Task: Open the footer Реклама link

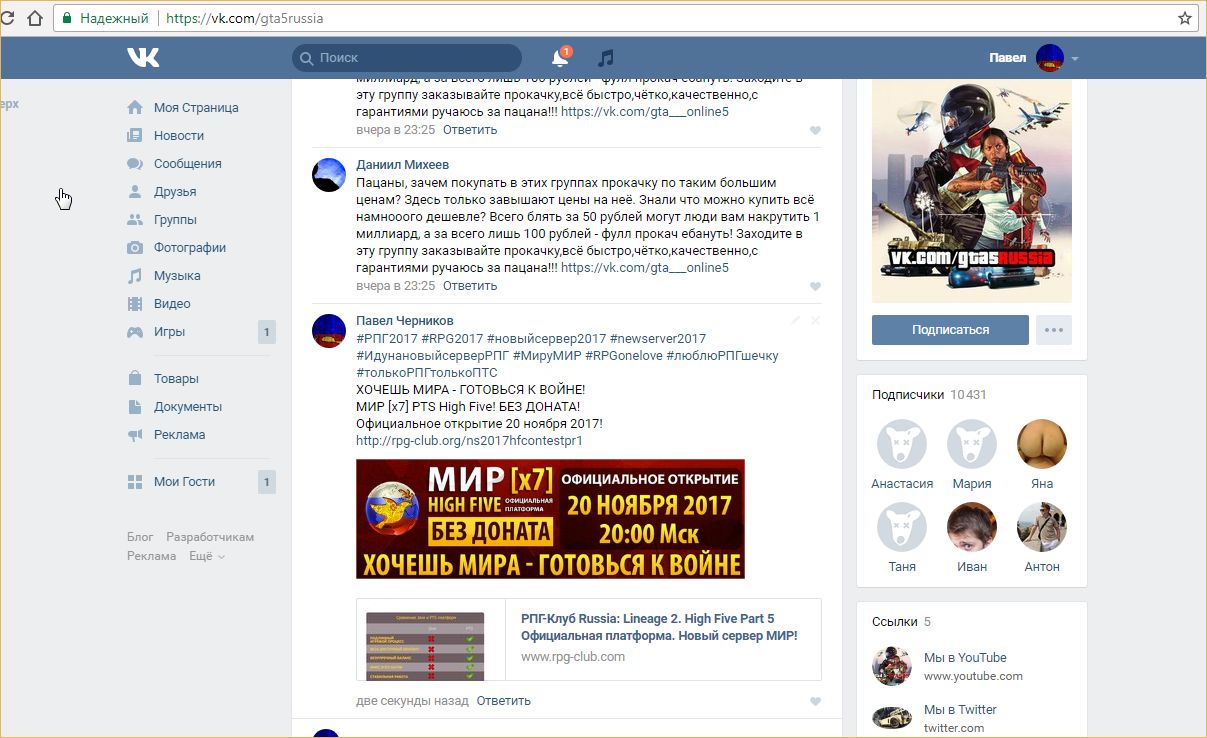Action: point(152,556)
